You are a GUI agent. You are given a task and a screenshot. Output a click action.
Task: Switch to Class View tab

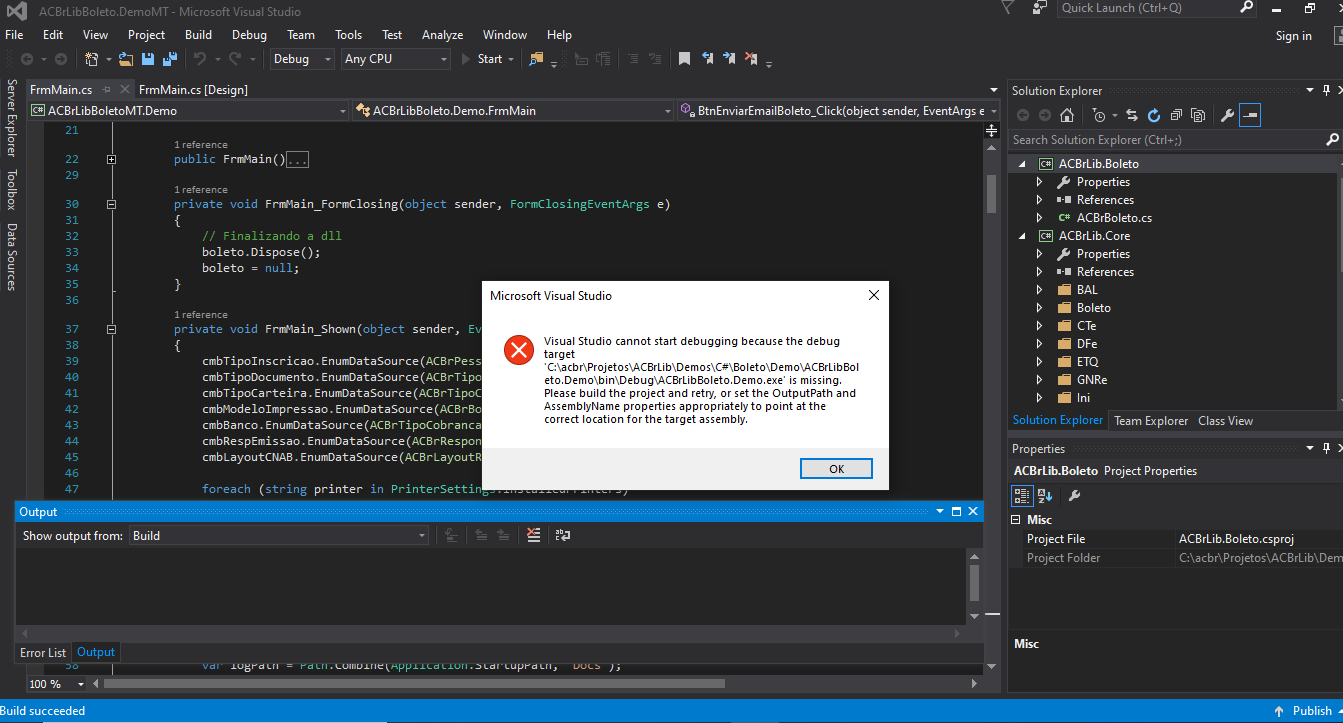click(1226, 421)
